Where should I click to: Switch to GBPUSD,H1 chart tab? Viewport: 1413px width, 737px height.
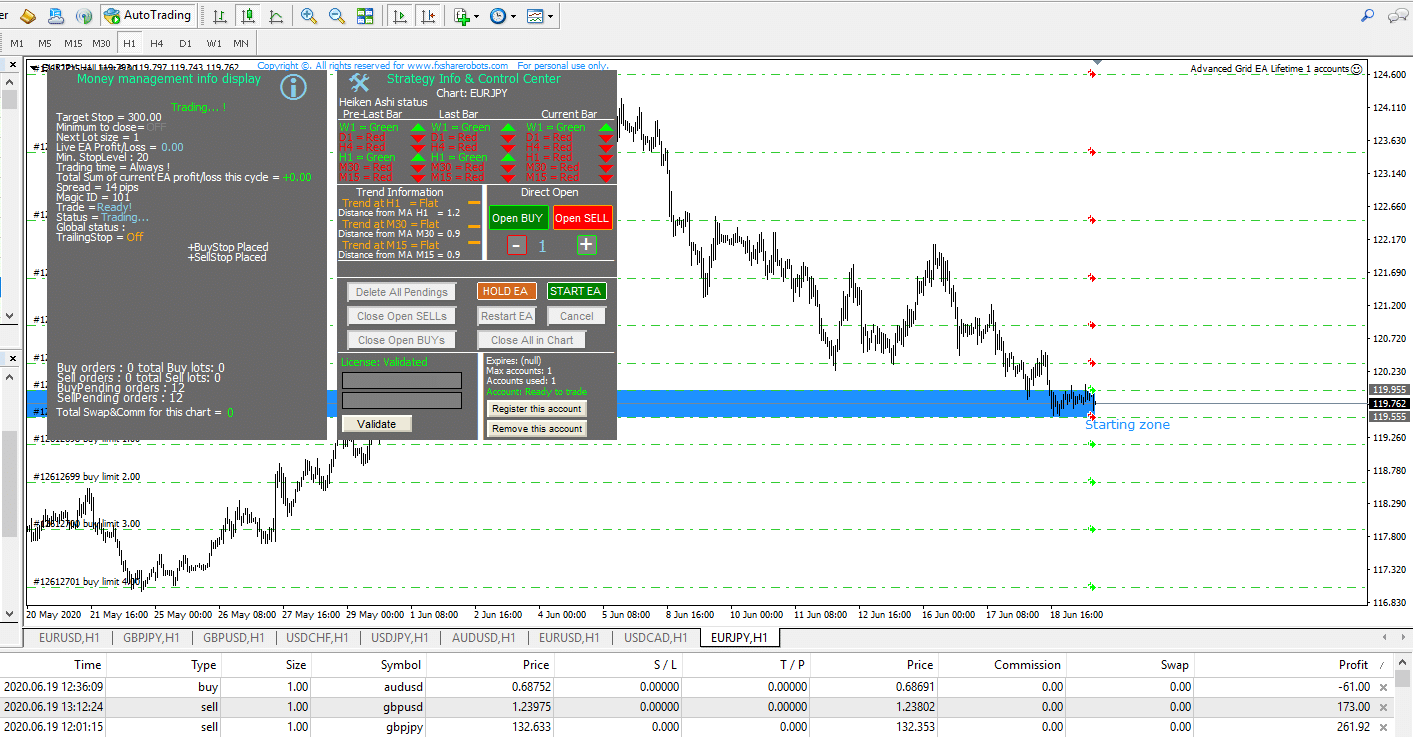pos(234,637)
